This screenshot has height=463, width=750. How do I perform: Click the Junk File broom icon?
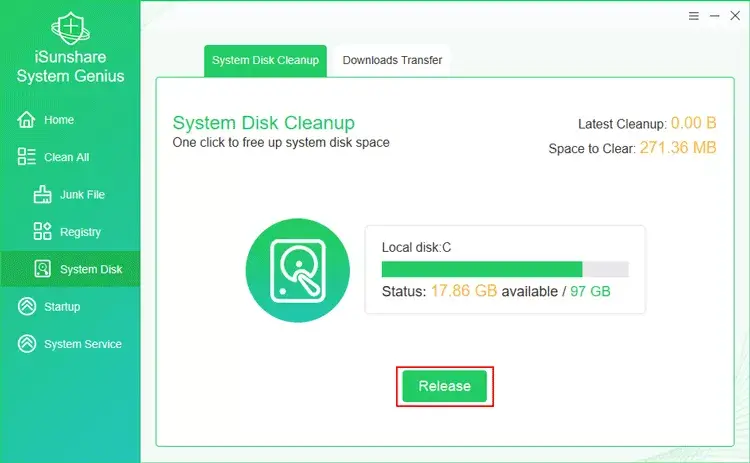[43, 194]
